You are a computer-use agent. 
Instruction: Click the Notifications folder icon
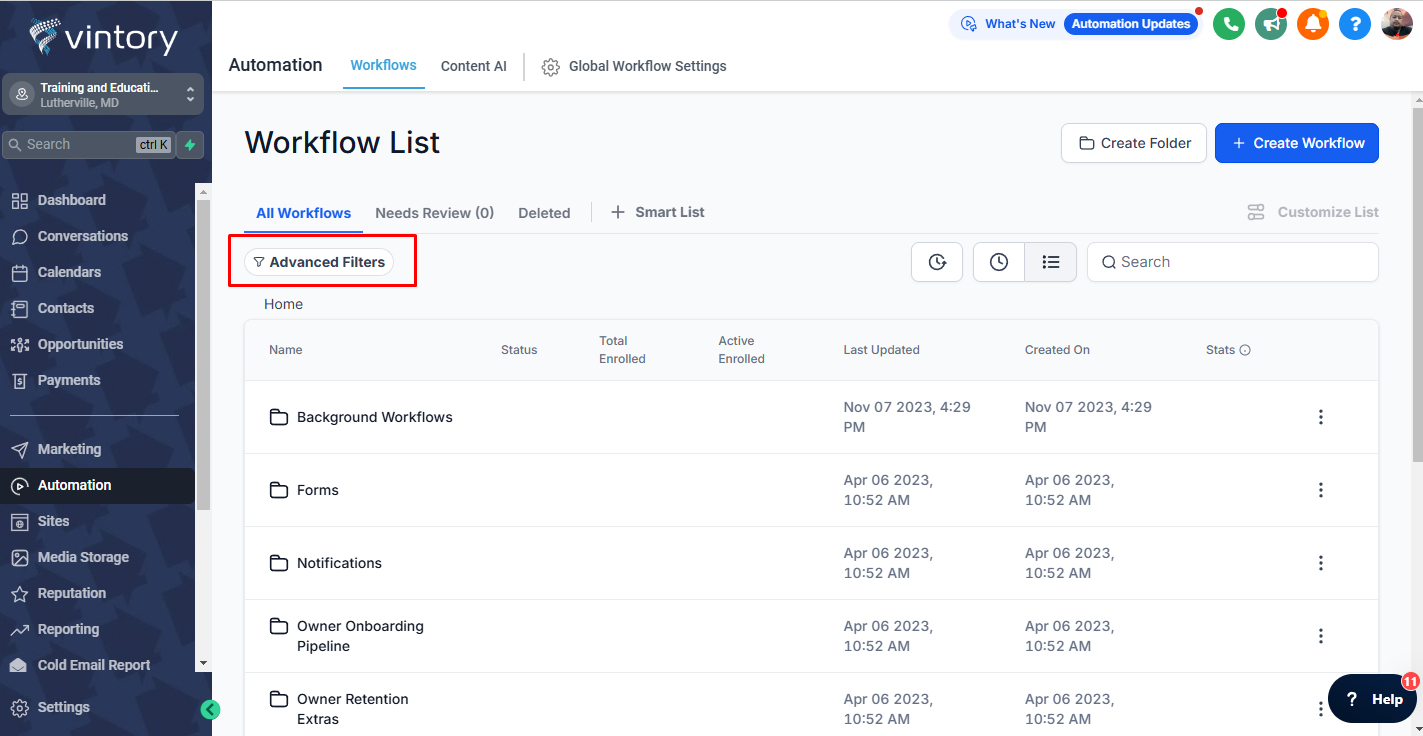279,563
